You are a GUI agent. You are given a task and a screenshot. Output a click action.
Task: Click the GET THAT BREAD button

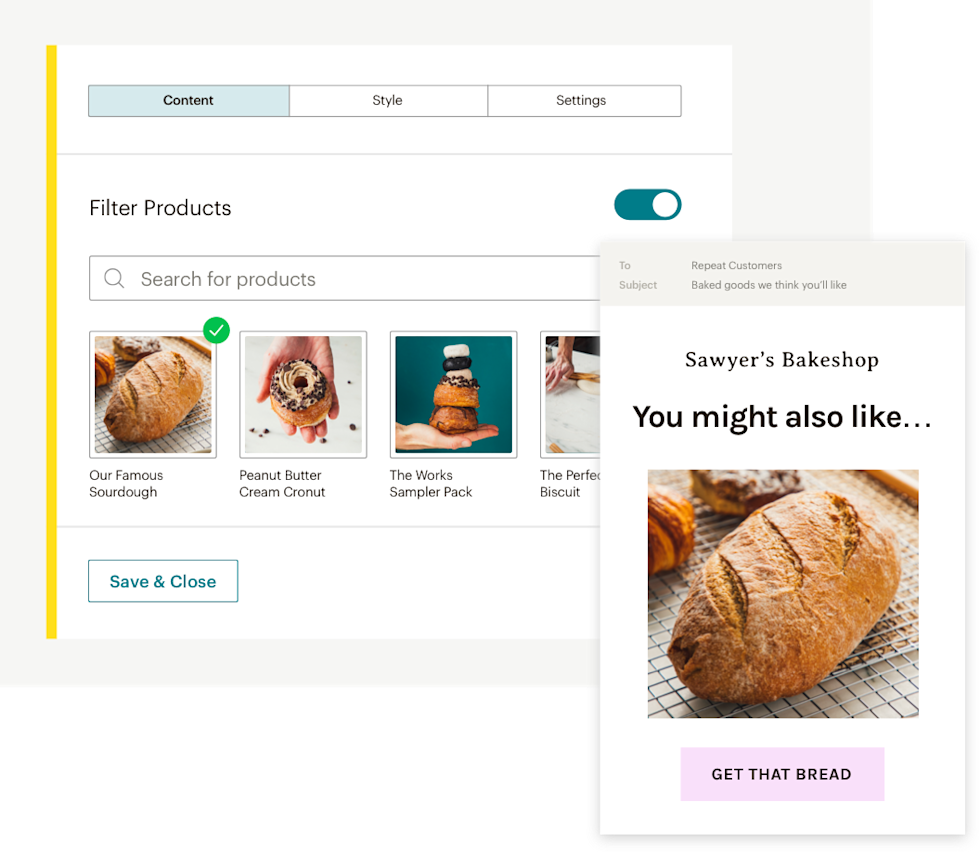point(782,774)
